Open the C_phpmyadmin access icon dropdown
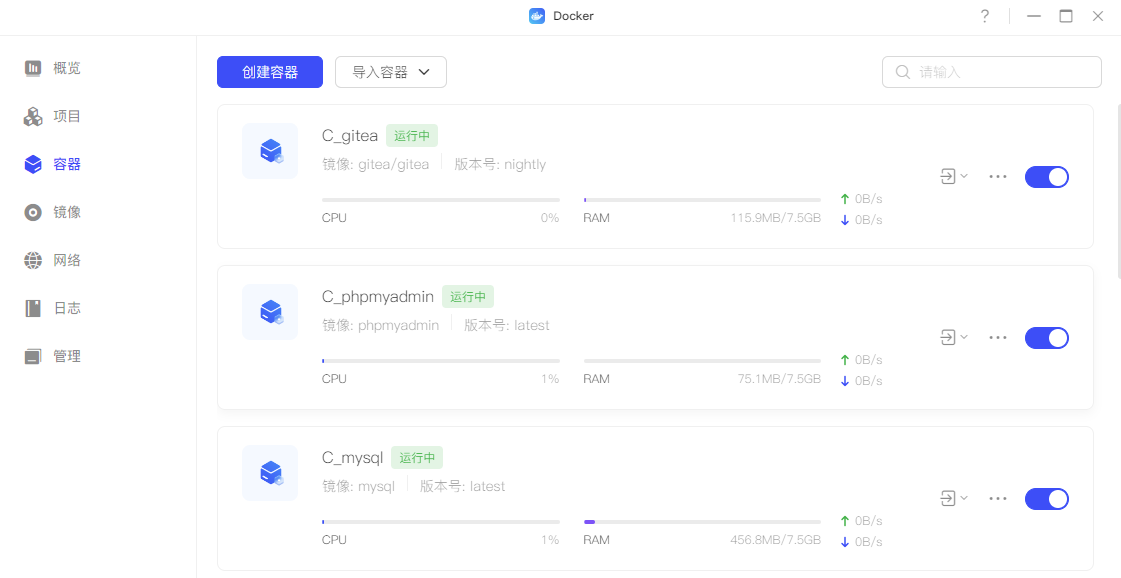Image resolution: width=1121 pixels, height=578 pixels. [x=954, y=338]
